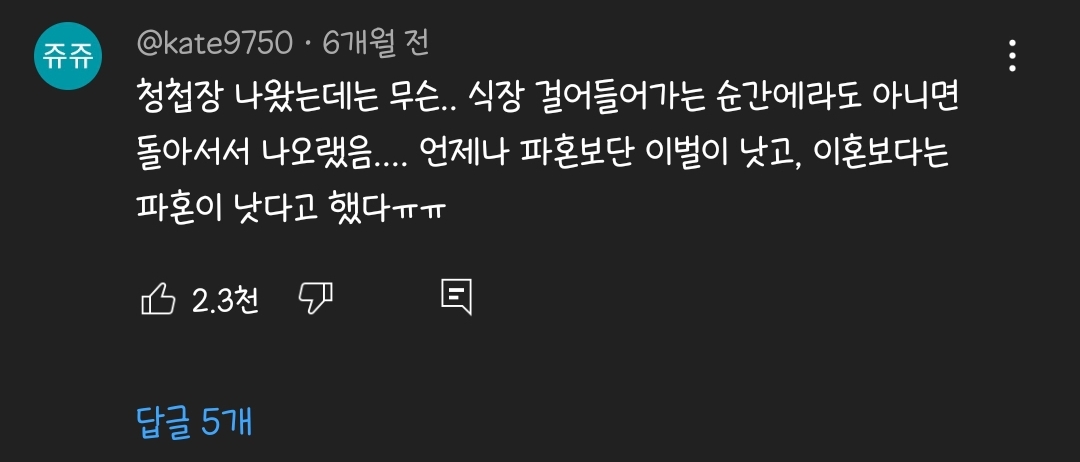Like the comment with the thumbs-up icon
The width and height of the screenshot is (1080, 462).
(158, 300)
